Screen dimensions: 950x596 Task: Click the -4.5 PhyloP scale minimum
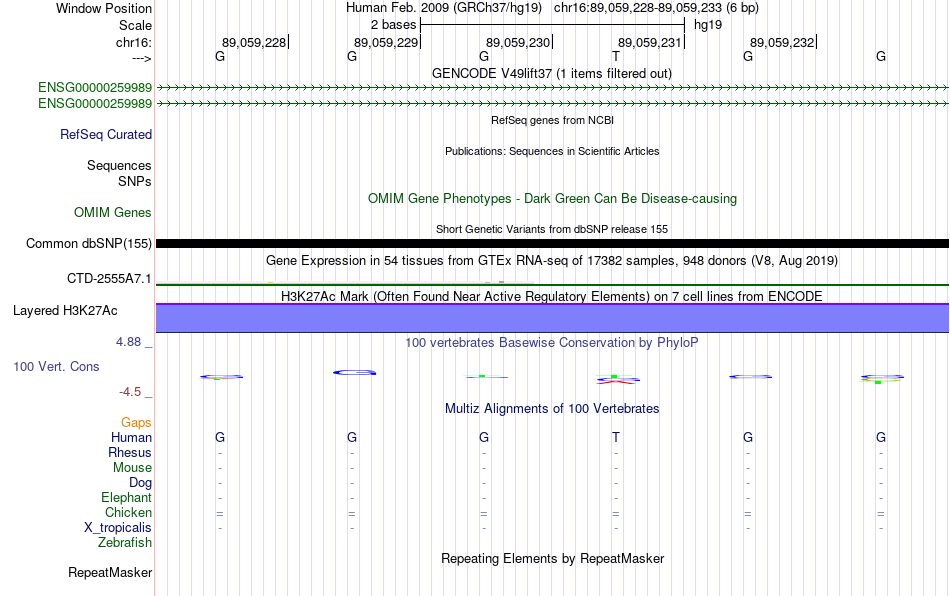[130, 392]
